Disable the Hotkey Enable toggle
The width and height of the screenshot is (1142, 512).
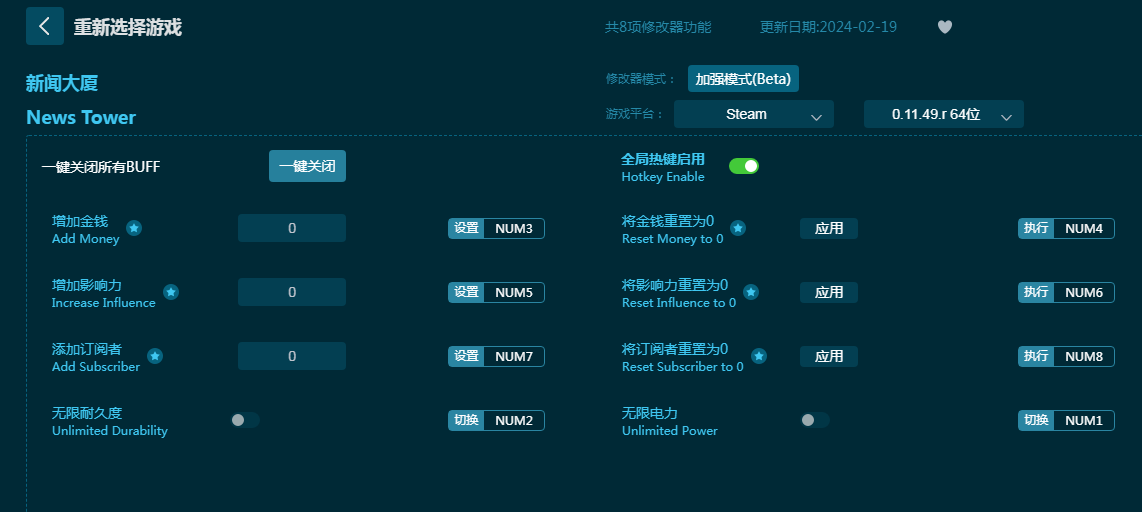(743, 166)
